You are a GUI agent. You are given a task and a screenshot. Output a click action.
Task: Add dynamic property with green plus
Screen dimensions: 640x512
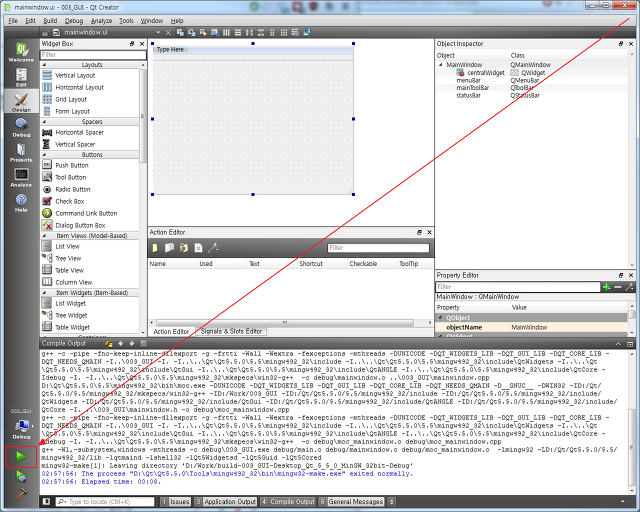pyautogui.click(x=607, y=287)
